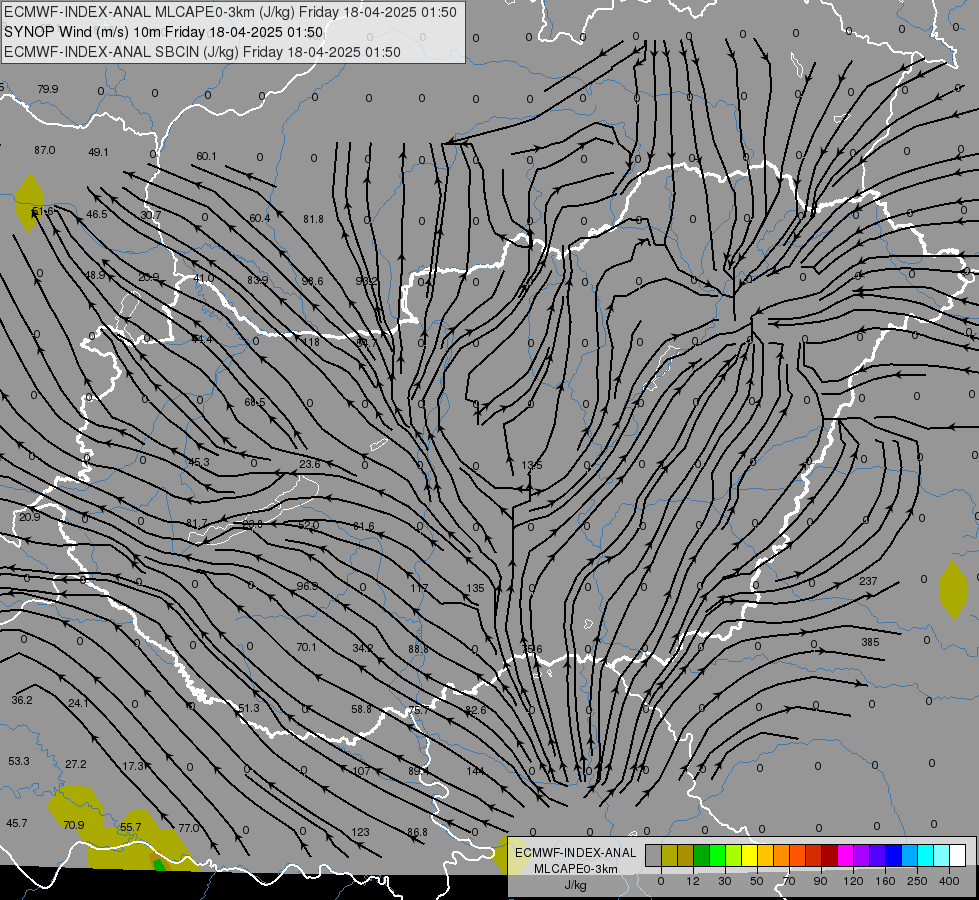This screenshot has height=900, width=979.
Task: Click the map value 36.2
Action: [x=22, y=701]
